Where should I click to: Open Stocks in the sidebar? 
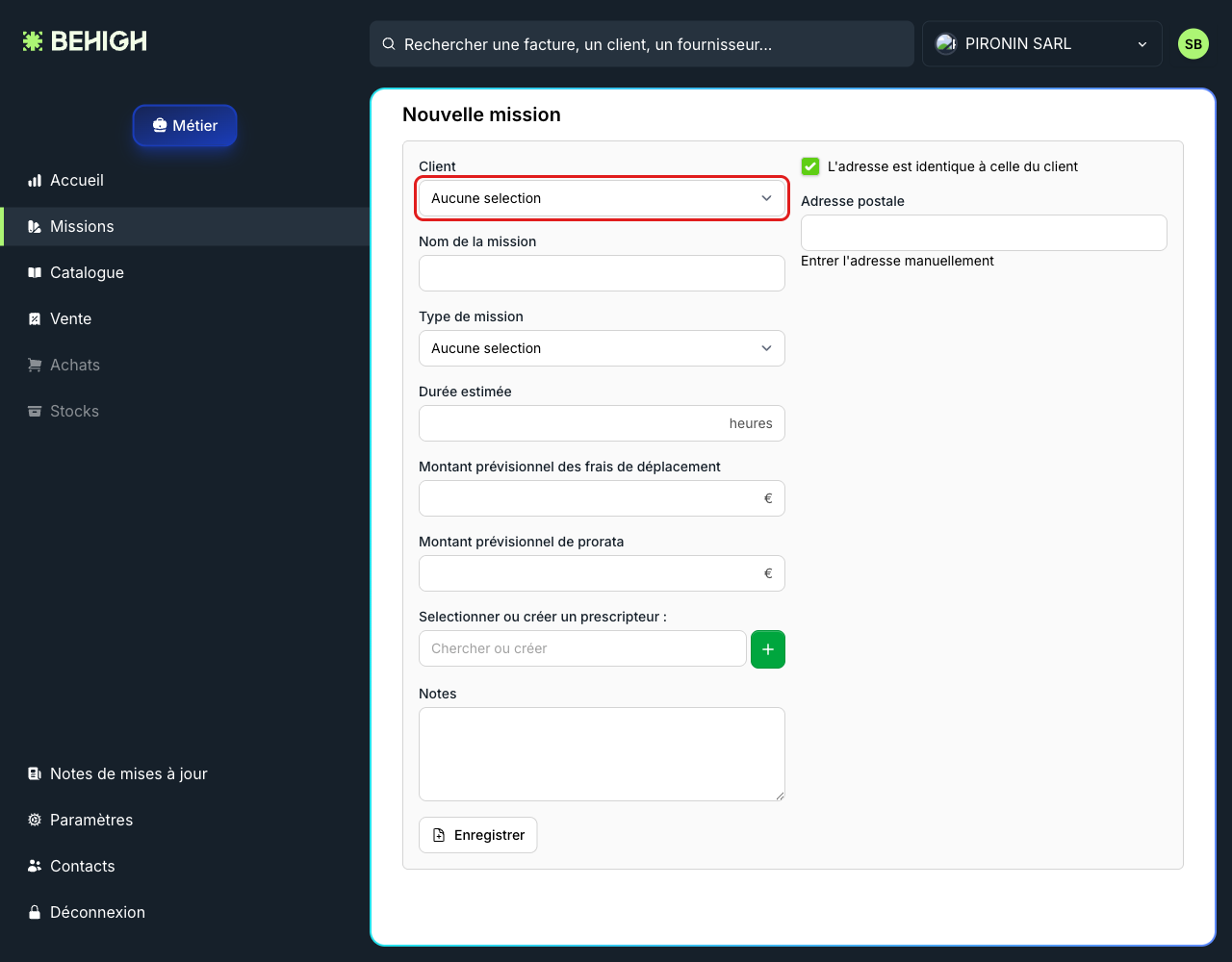(185, 412)
